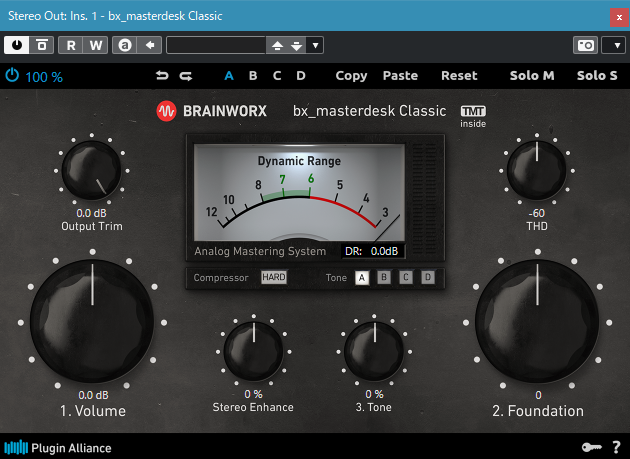Image resolution: width=630 pixels, height=459 pixels.
Task: Click Paste settings button
Action: 400,76
